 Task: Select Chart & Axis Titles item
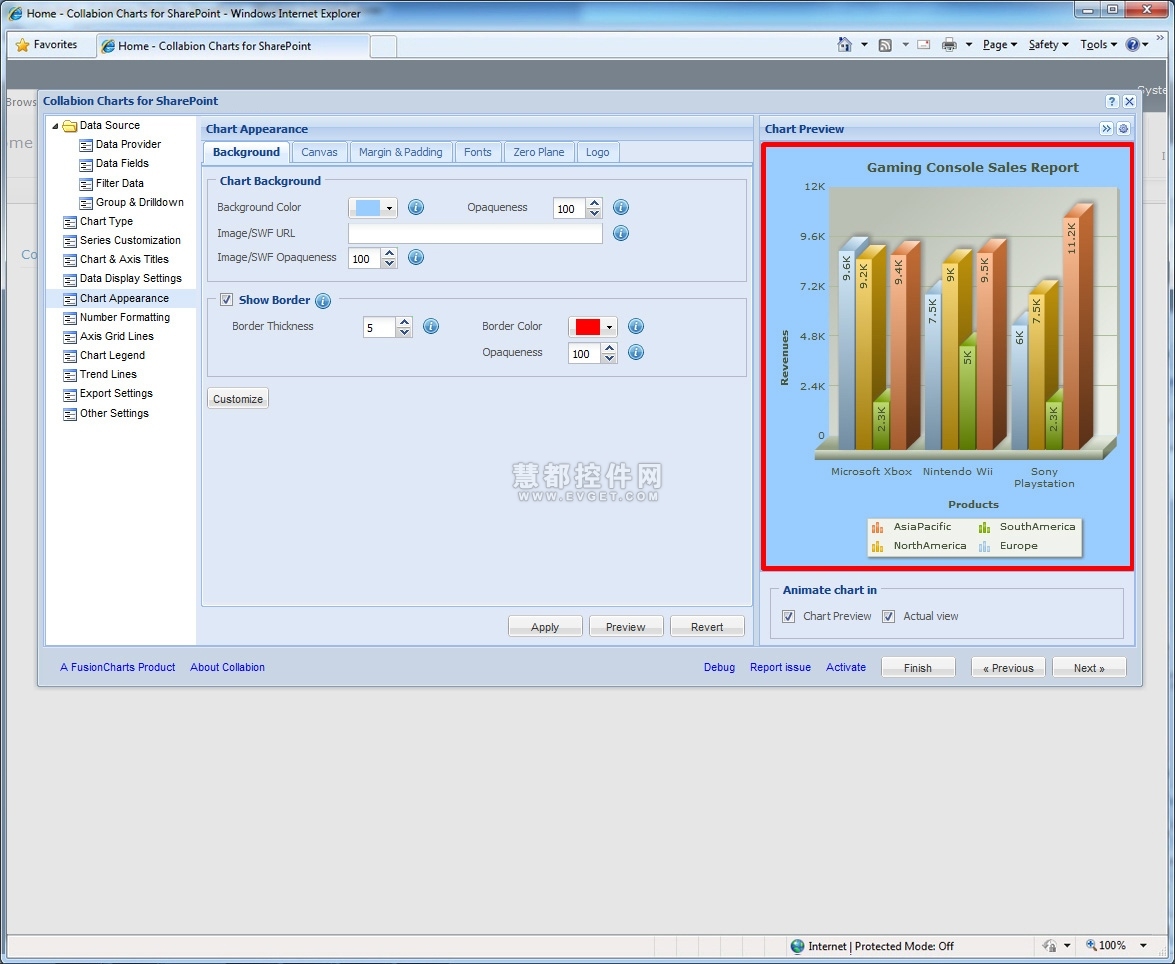tap(124, 259)
